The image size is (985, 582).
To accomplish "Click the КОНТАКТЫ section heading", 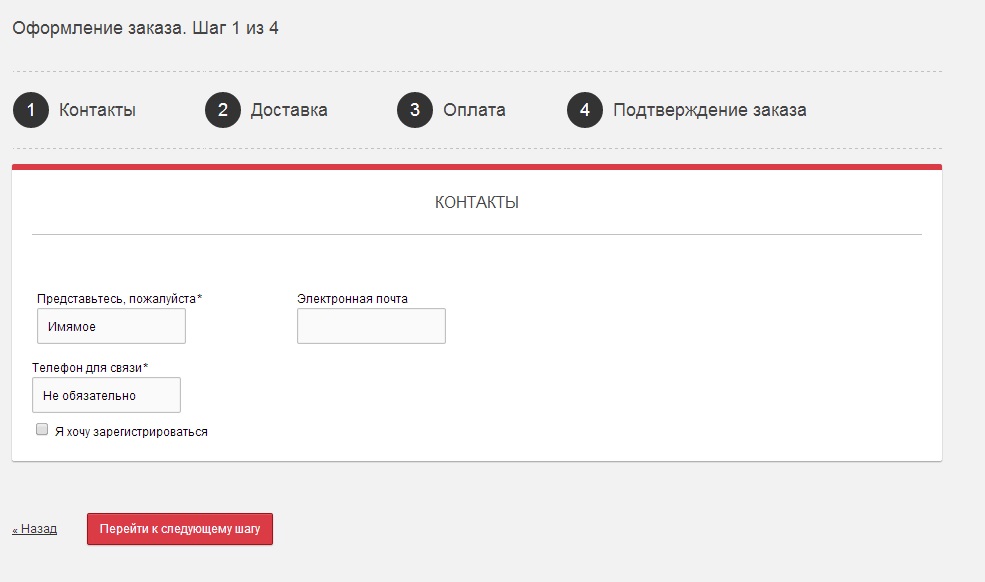I will pos(477,202).
